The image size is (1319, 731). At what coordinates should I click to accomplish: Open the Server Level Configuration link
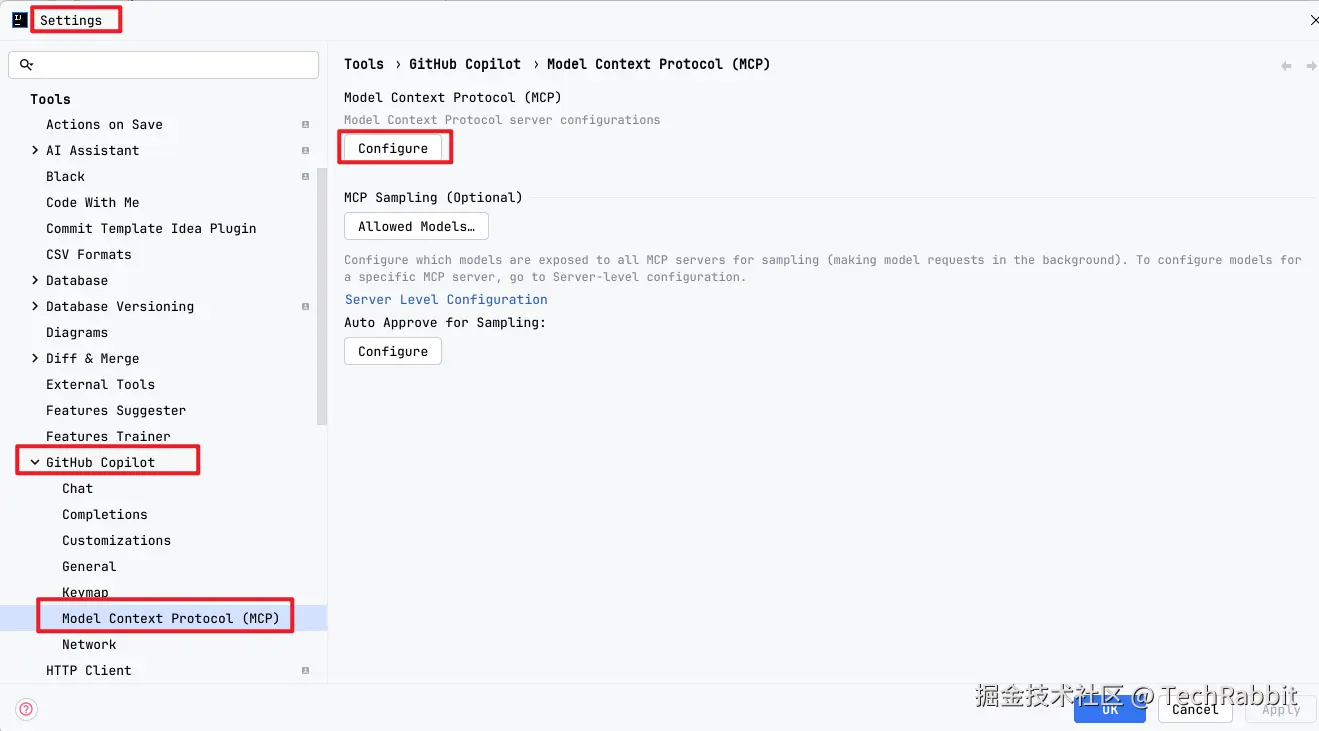click(446, 299)
